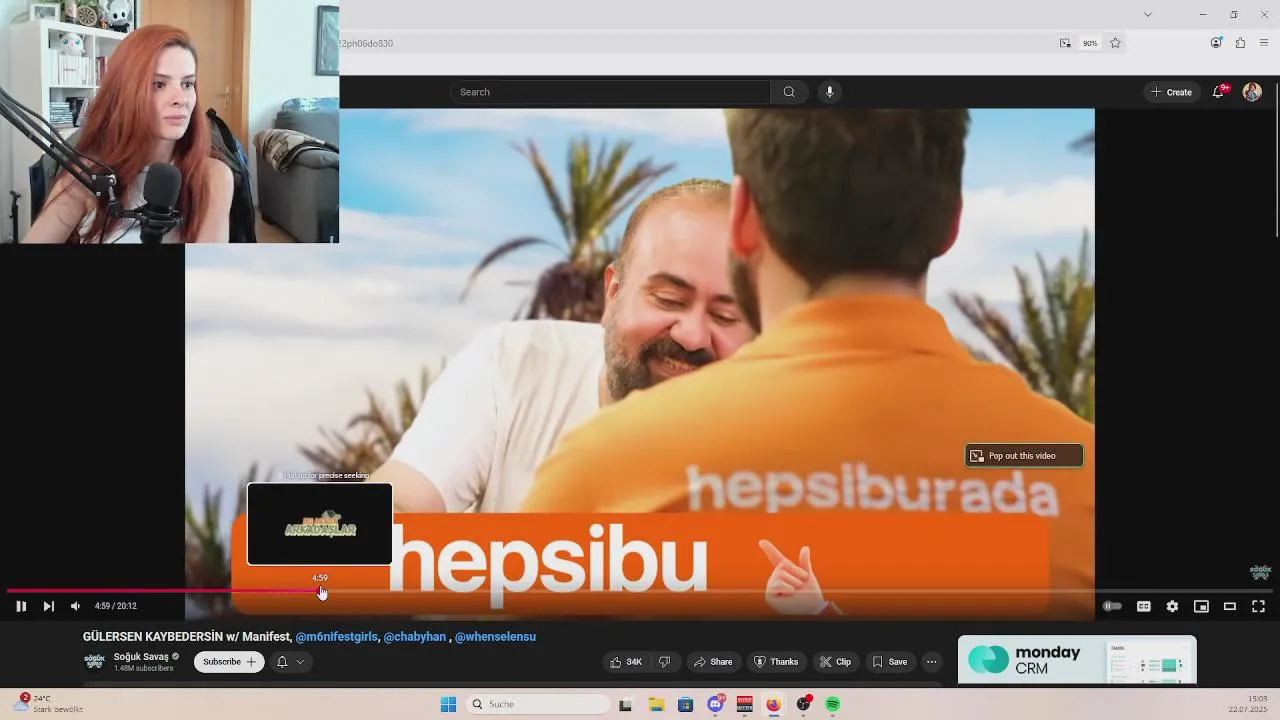Click the YouTube search field
This screenshot has height=720, width=1280.
pyautogui.click(x=610, y=92)
